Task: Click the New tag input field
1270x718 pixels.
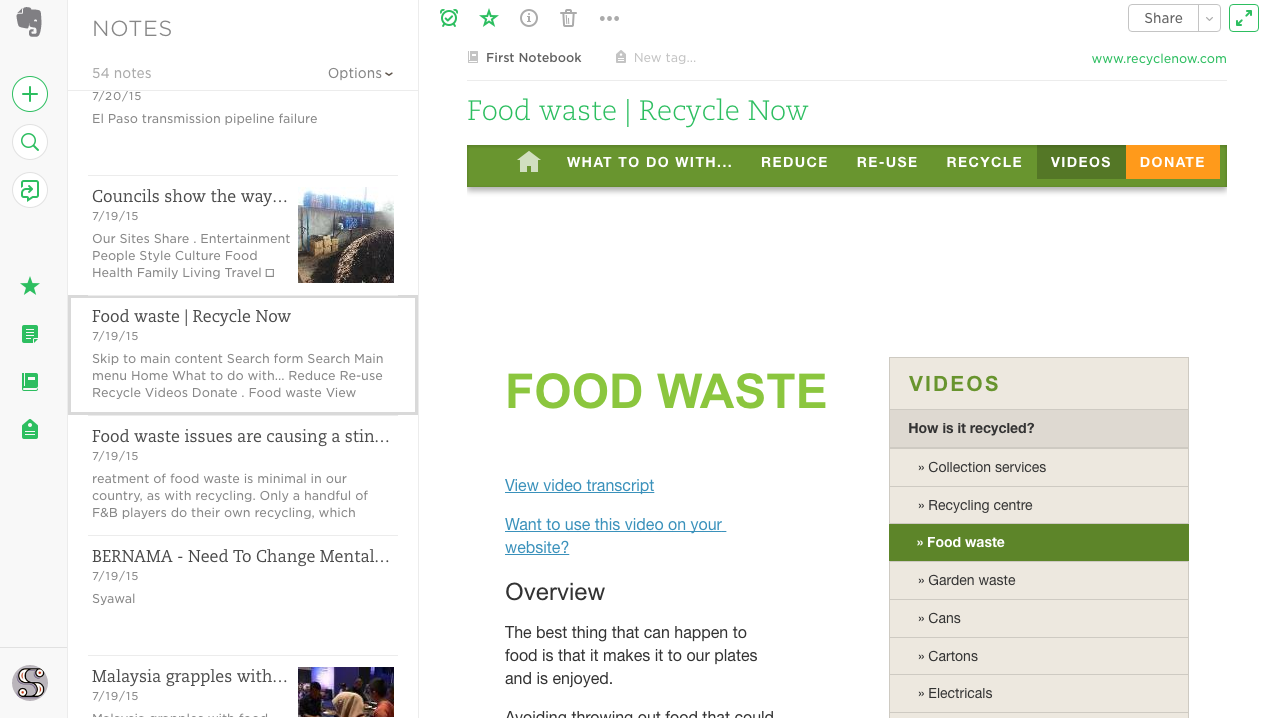Action: tap(664, 58)
